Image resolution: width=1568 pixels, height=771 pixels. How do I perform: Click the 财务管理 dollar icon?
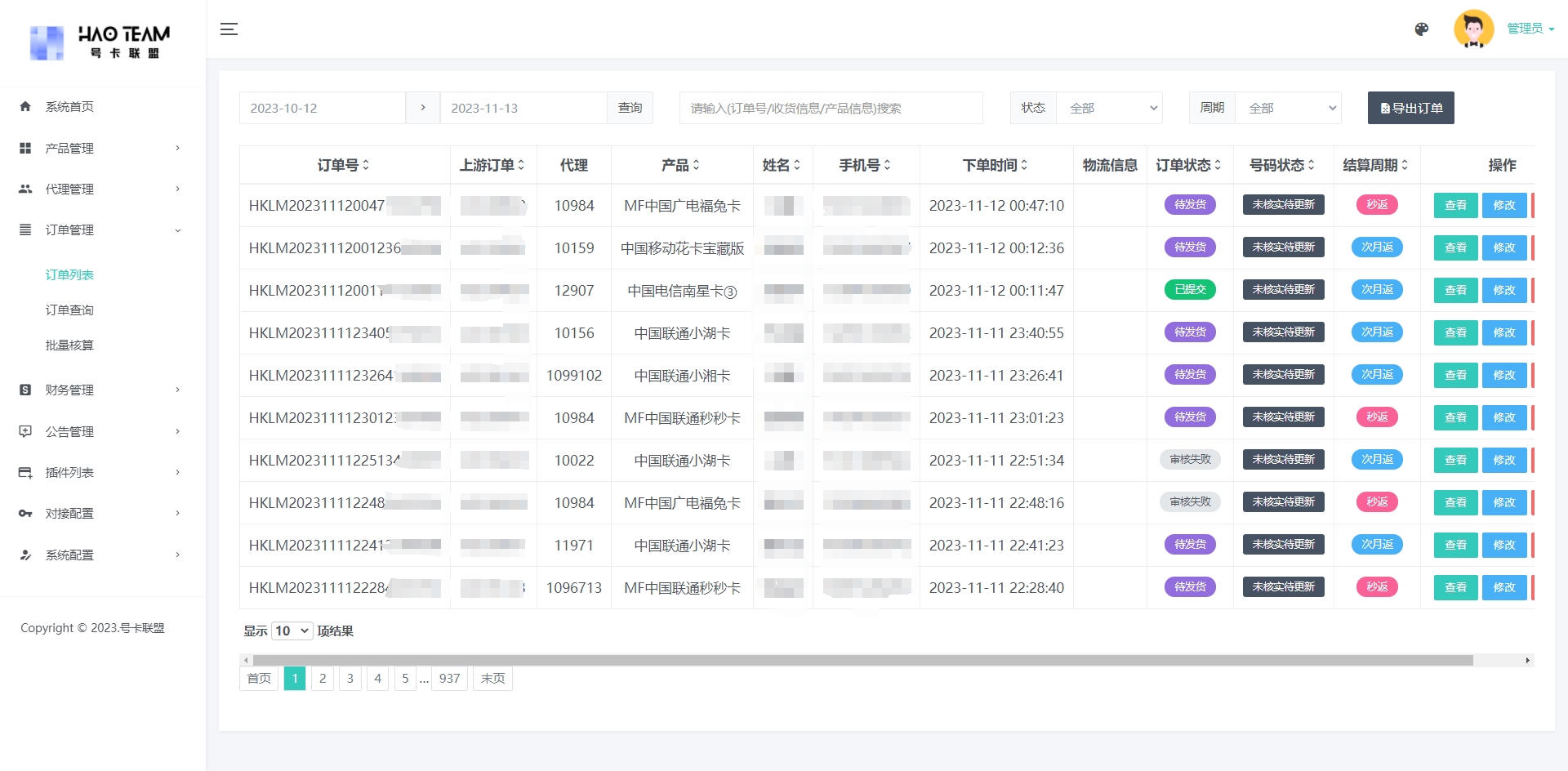coord(25,390)
